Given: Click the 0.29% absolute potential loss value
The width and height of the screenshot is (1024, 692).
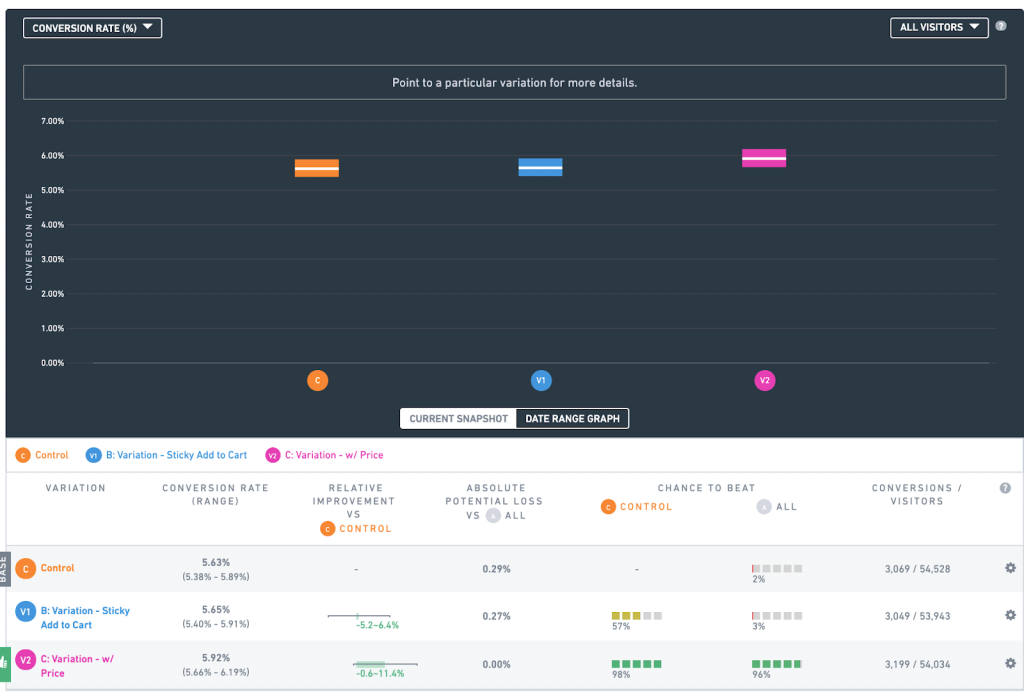Looking at the screenshot, I should coord(496,569).
